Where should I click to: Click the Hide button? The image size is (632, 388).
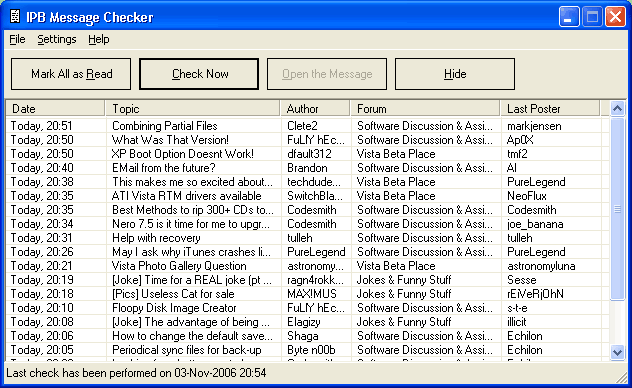[455, 74]
